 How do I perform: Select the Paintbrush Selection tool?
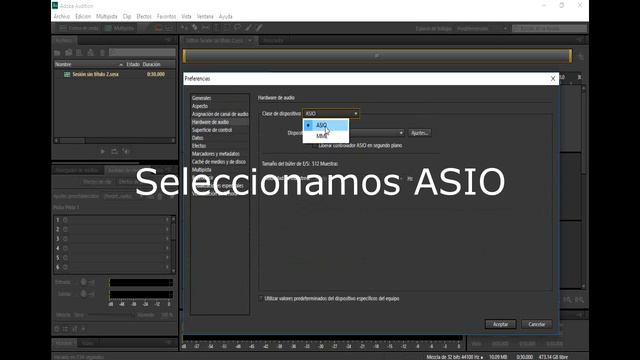pyautogui.click(x=248, y=28)
